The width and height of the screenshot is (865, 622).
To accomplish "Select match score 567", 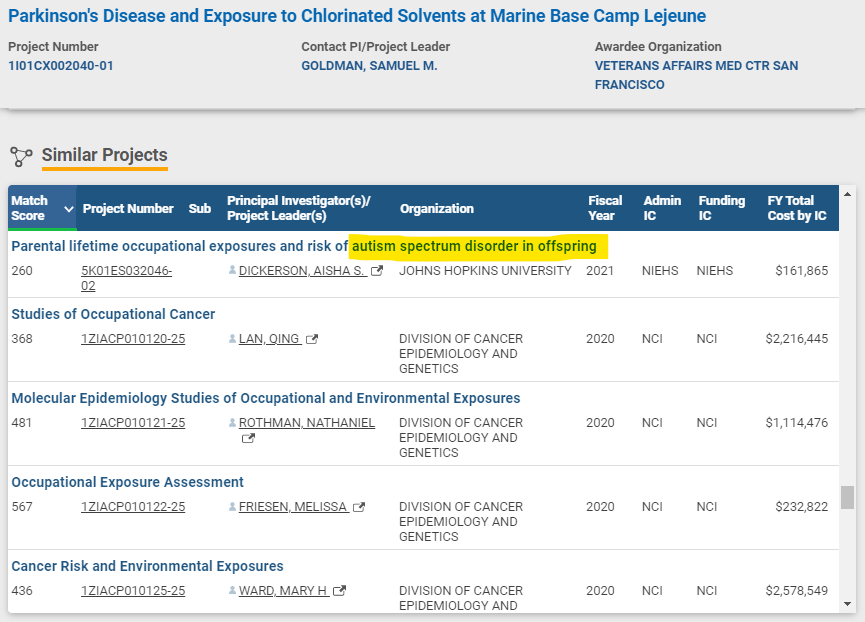I will pos(22,506).
